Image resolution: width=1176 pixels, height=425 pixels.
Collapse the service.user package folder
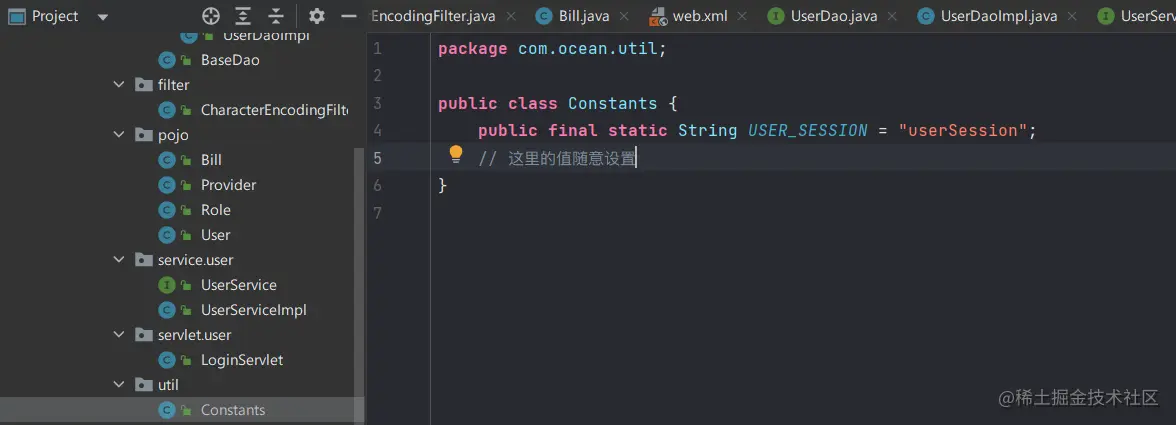point(118,260)
